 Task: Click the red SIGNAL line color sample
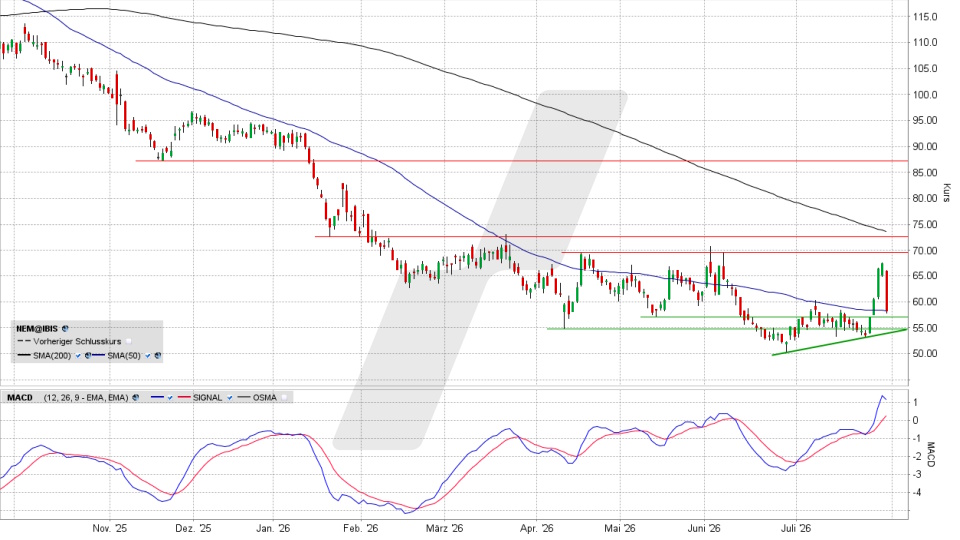click(184, 397)
